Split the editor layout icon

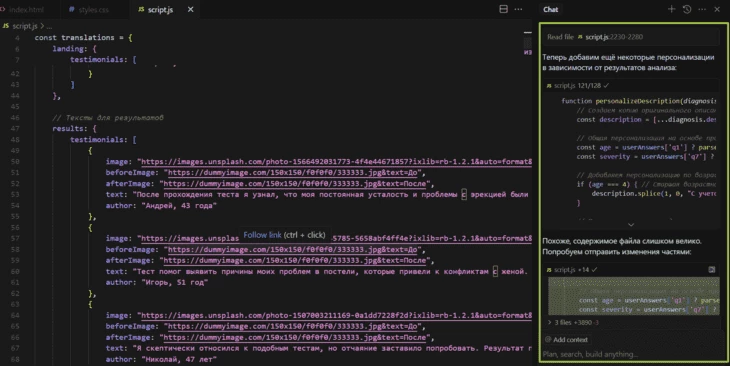pos(503,9)
